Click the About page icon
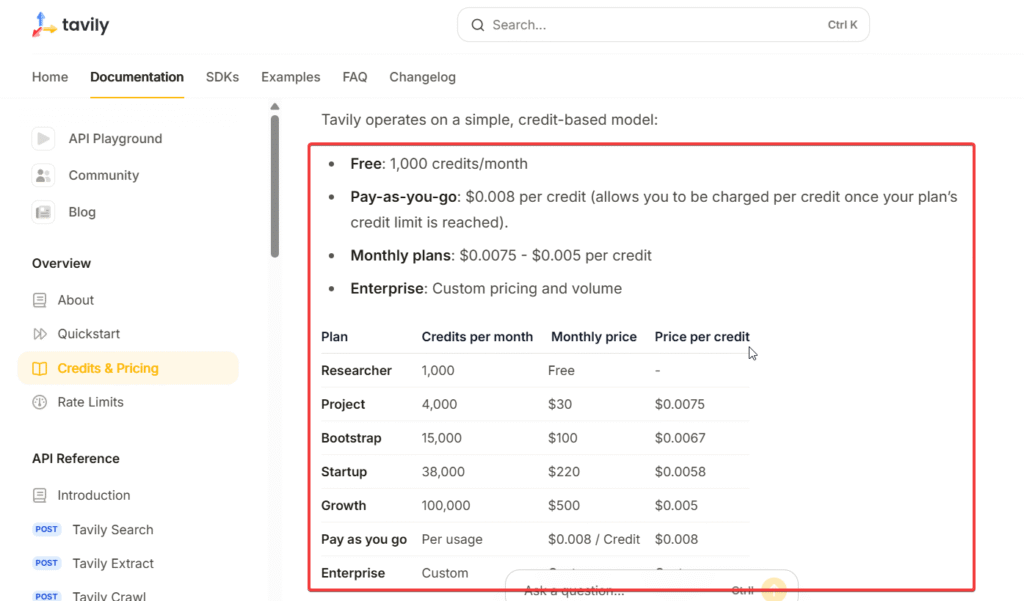The image size is (1024, 601). tap(40, 300)
